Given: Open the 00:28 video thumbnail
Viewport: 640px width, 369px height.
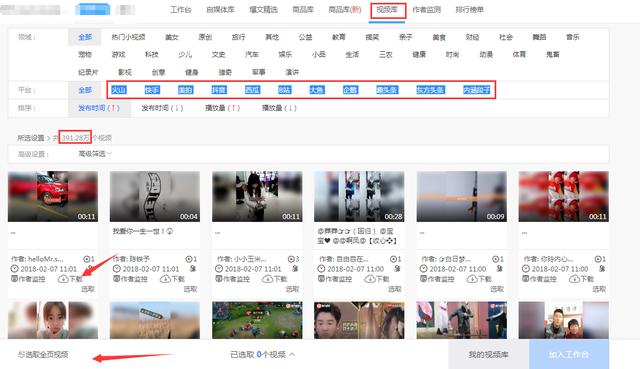Looking at the screenshot, I should click(359, 196).
